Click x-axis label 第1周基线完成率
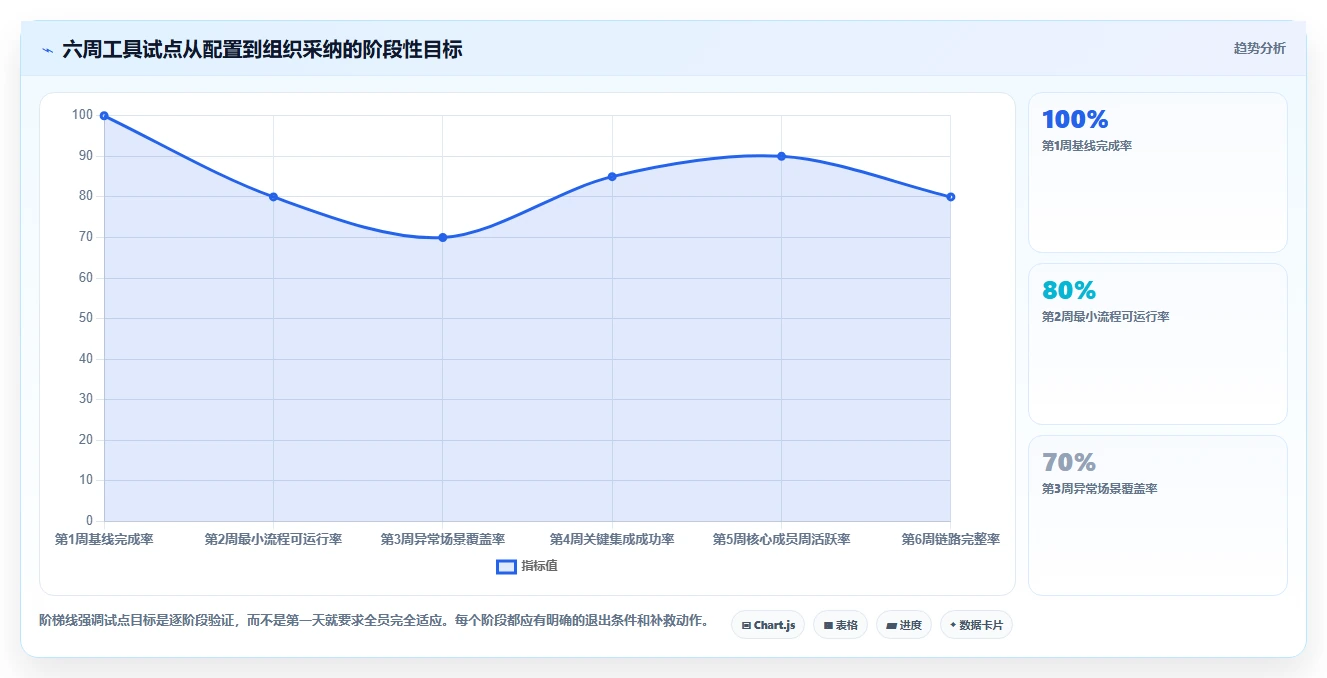The width and height of the screenshot is (1327, 678). 104,539
